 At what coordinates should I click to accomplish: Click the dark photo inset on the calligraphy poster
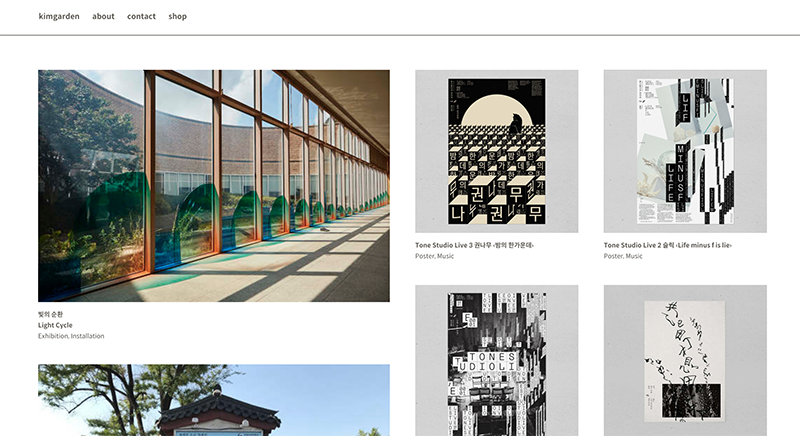[x=691, y=401]
